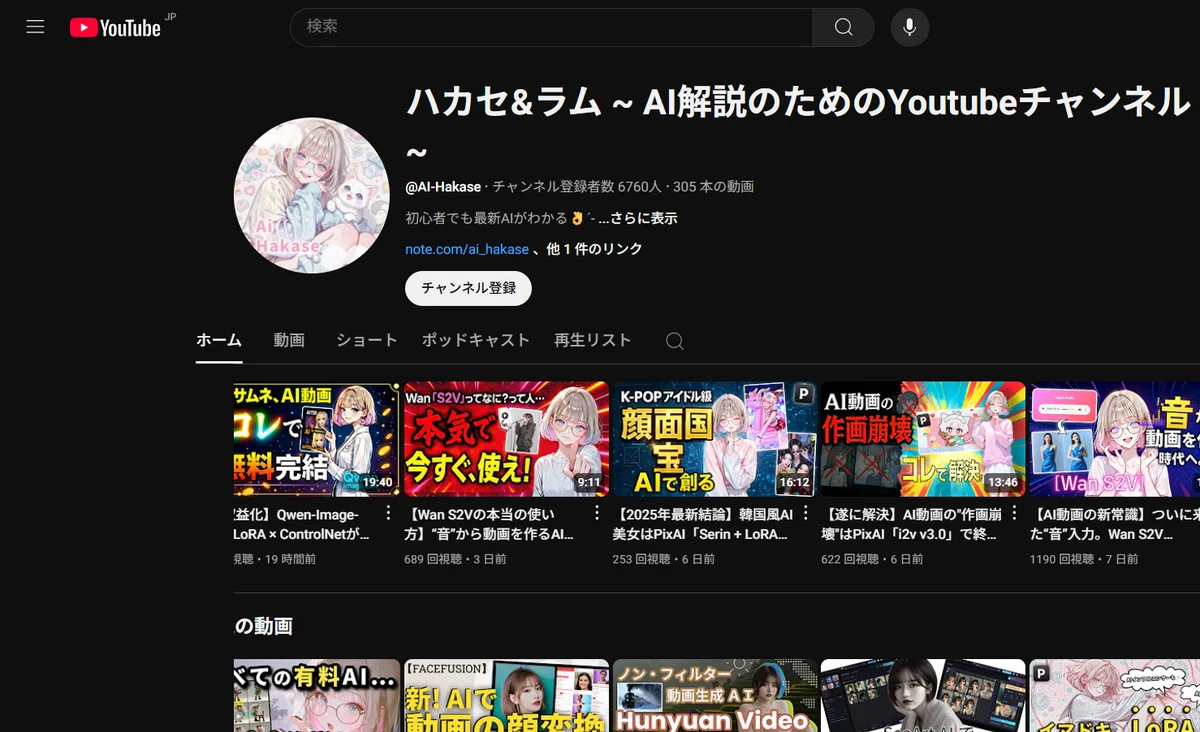Image resolution: width=1200 pixels, height=732 pixels.
Task: Click 689 回視聴・3 日前 metadata
Action: [455, 559]
